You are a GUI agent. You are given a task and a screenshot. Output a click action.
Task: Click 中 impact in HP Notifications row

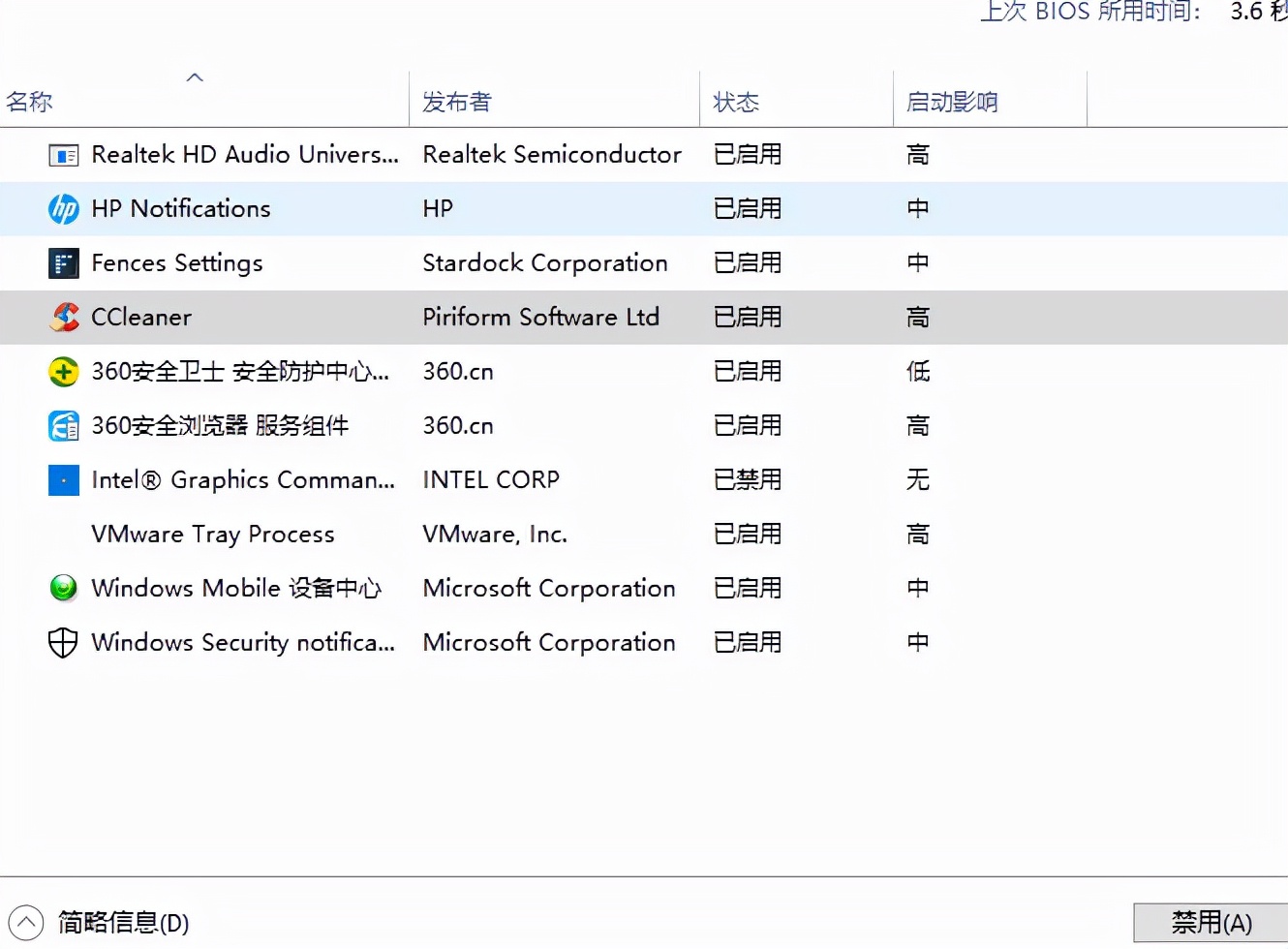point(918,209)
